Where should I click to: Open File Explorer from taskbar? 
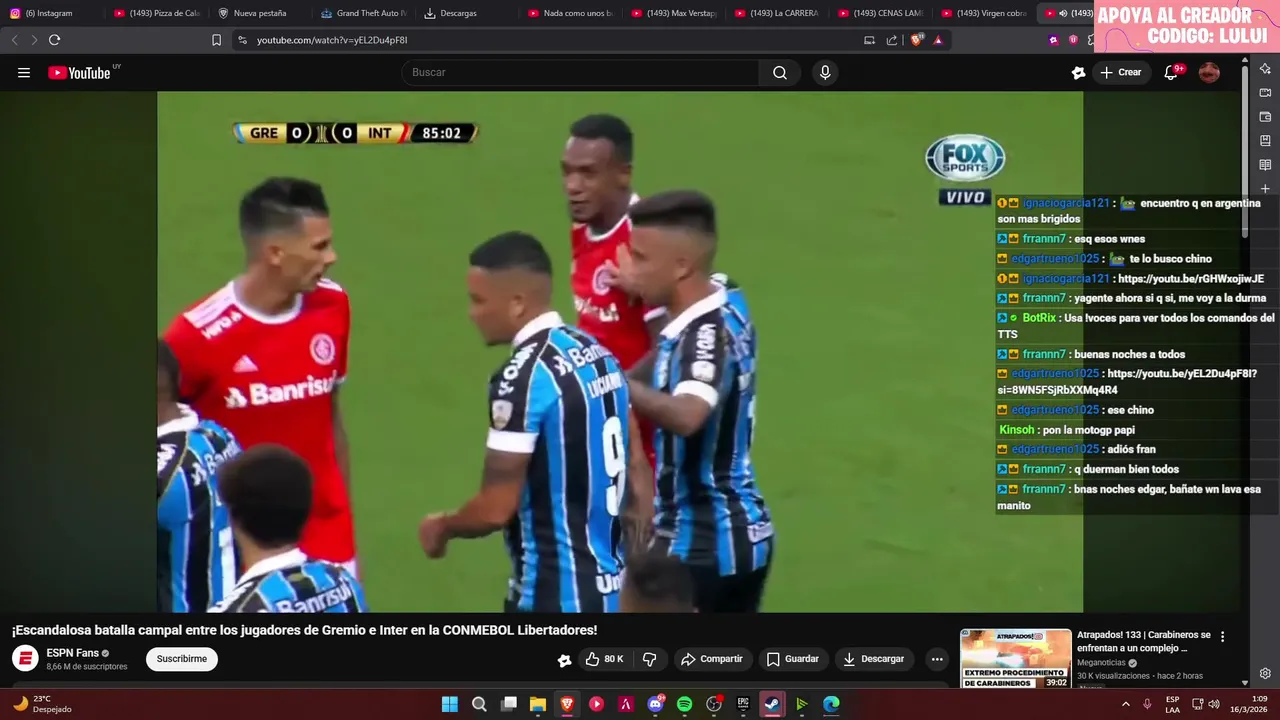tap(538, 704)
